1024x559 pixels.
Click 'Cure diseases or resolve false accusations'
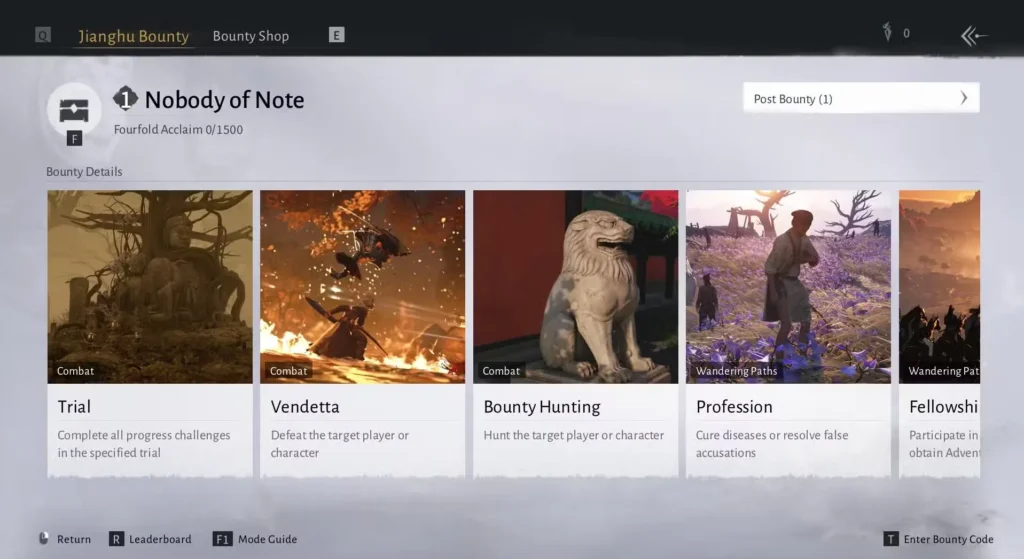pyautogui.click(x=772, y=443)
